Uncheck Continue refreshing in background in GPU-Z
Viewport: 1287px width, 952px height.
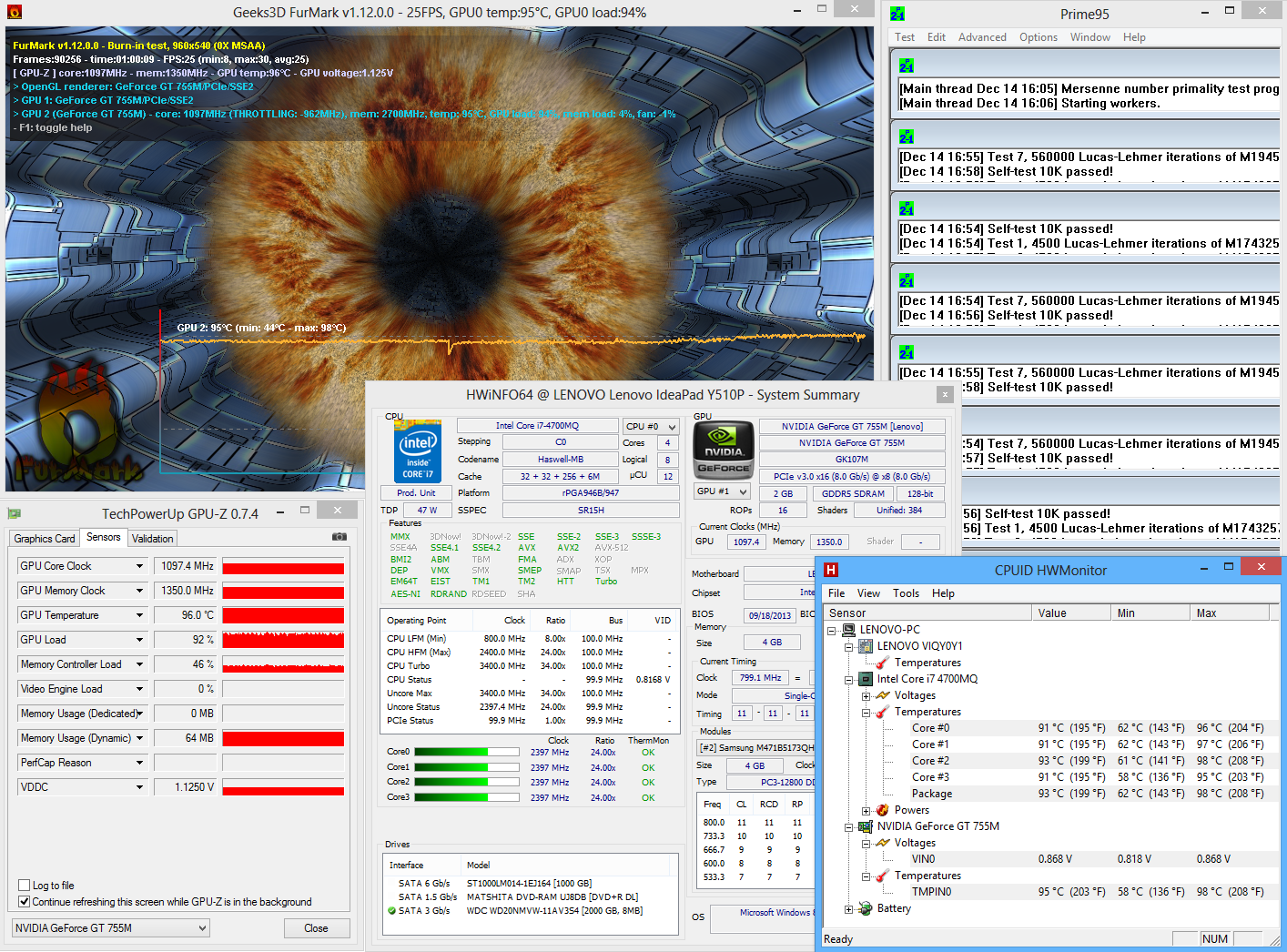[25, 902]
